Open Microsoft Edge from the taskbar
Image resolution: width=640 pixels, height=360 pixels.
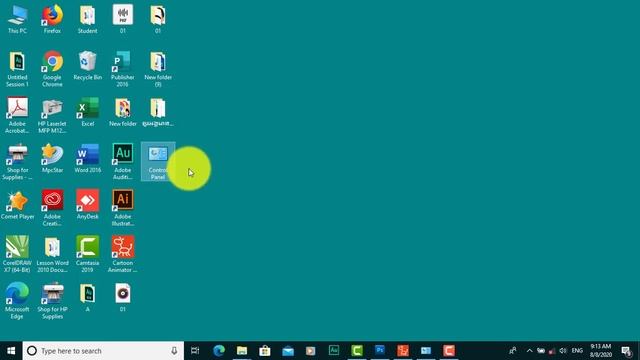coord(219,351)
